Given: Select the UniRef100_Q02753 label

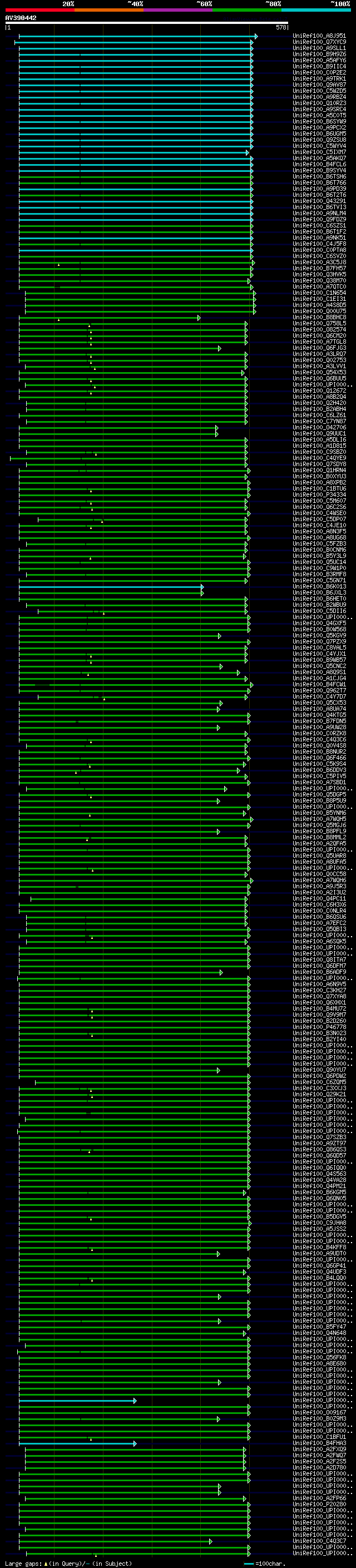Looking at the screenshot, I should 319,360.
